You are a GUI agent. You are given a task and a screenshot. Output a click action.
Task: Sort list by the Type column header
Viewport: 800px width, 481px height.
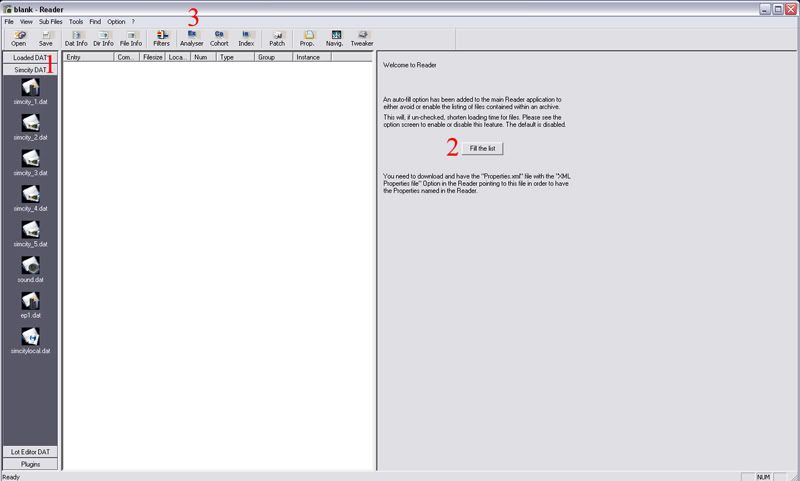[235, 57]
